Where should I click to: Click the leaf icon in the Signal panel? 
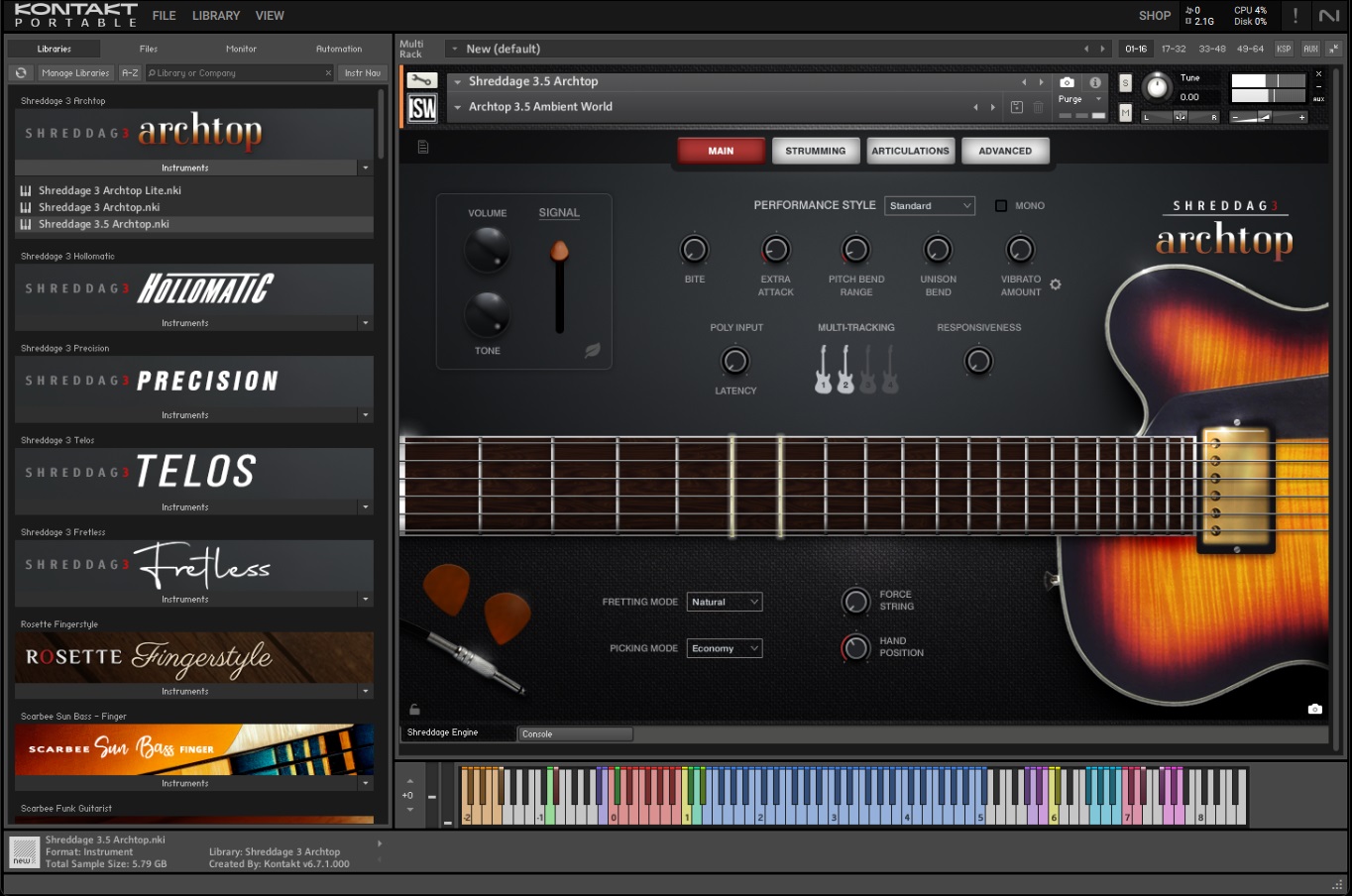pyautogui.click(x=593, y=350)
